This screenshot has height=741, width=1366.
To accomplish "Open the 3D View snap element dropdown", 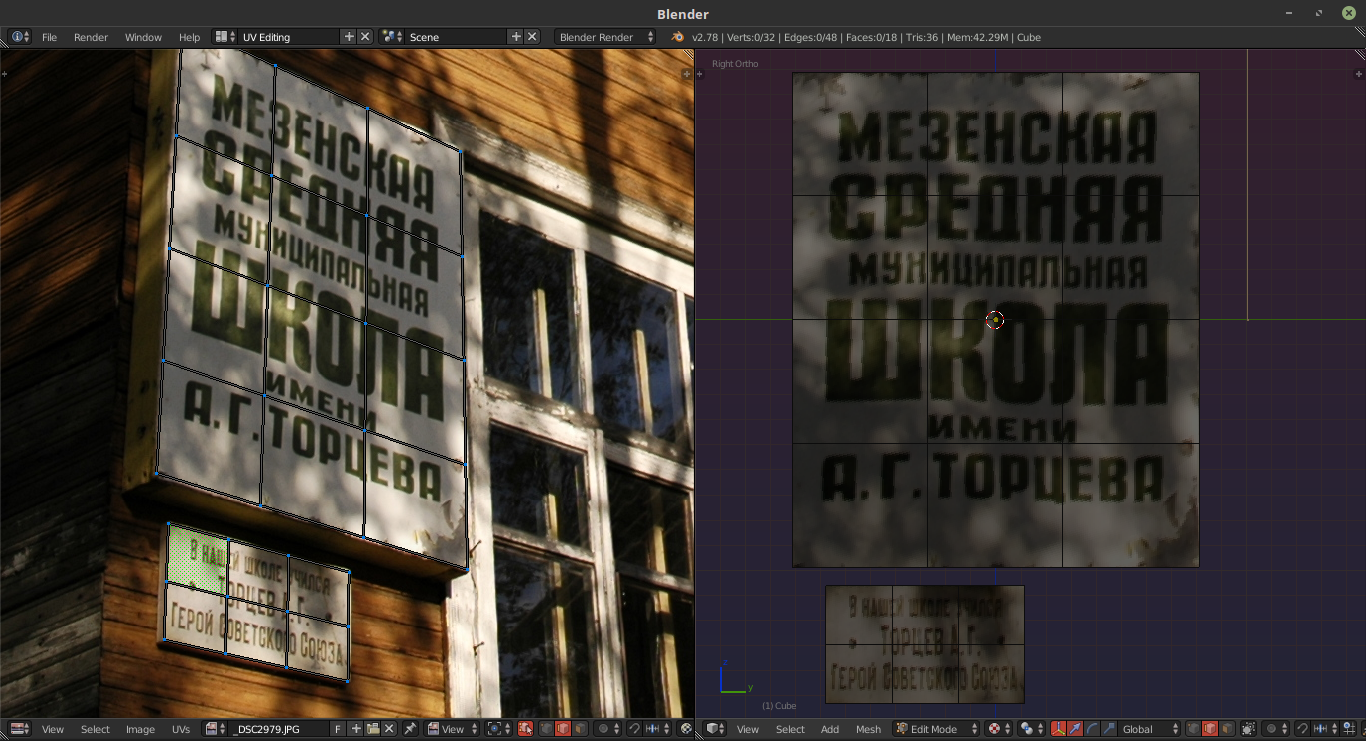I will (x=1323, y=729).
